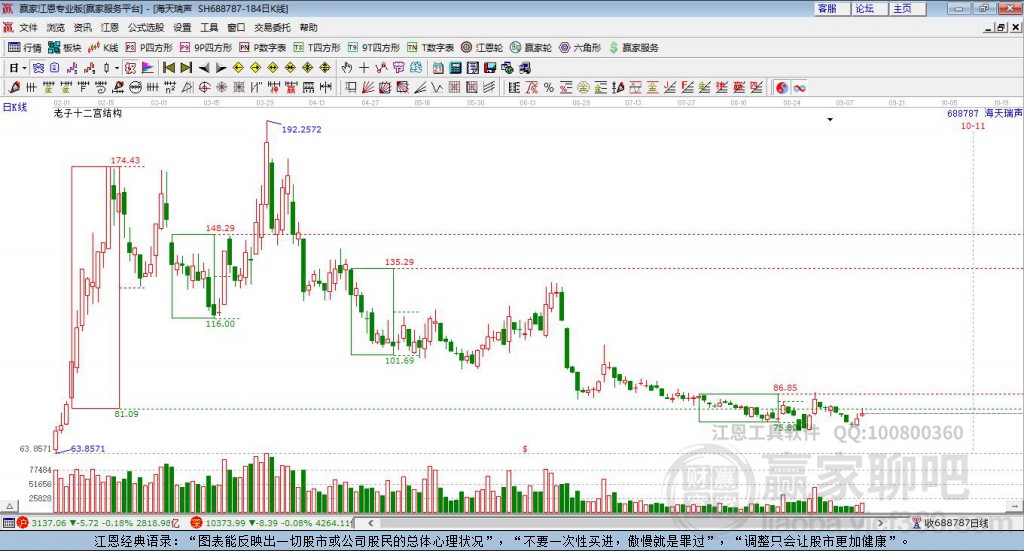Open the 江恩轮 Gann wheel
1024x551 pixels.
click(x=482, y=48)
